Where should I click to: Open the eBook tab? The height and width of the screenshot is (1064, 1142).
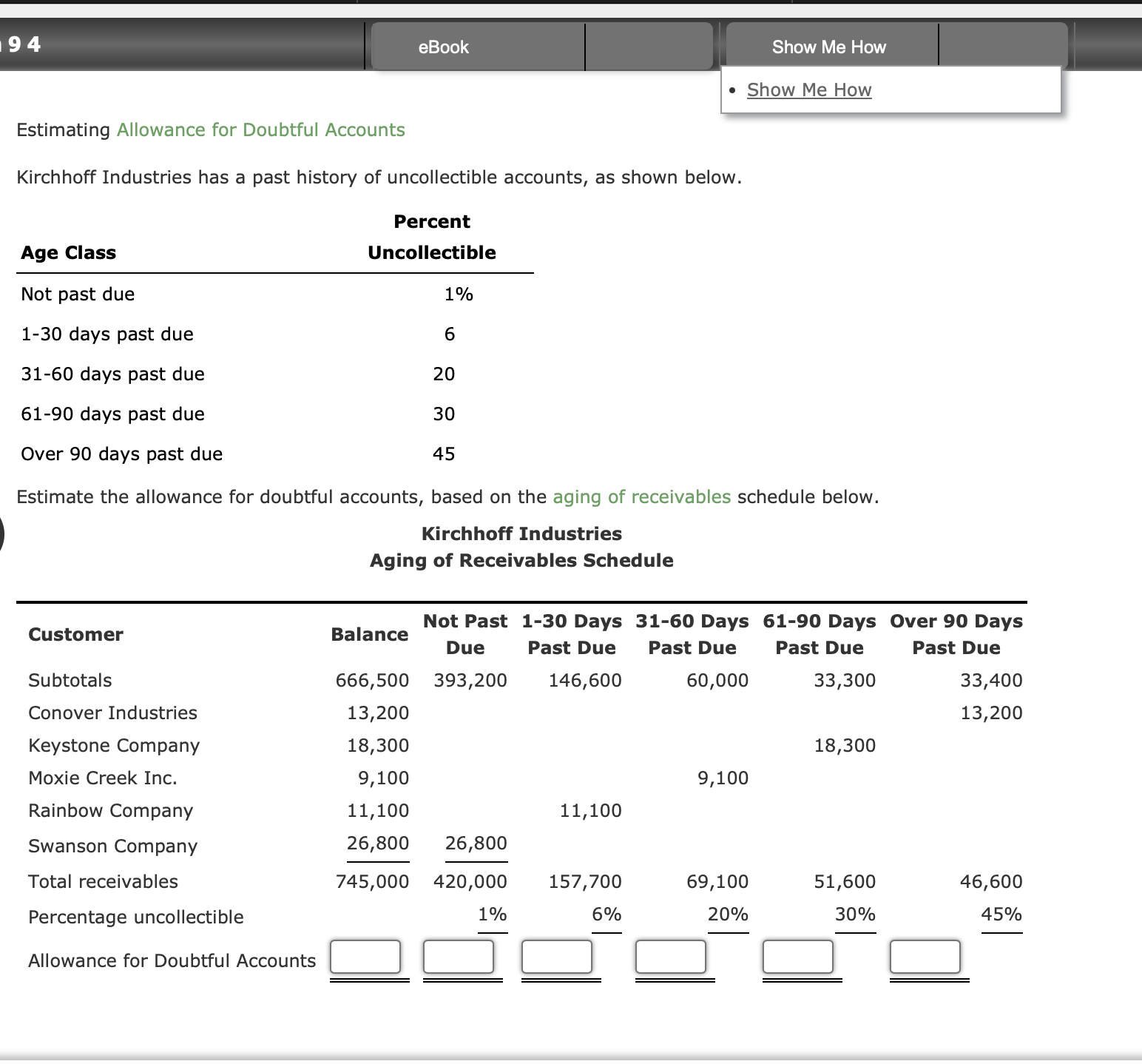pyautogui.click(x=442, y=46)
